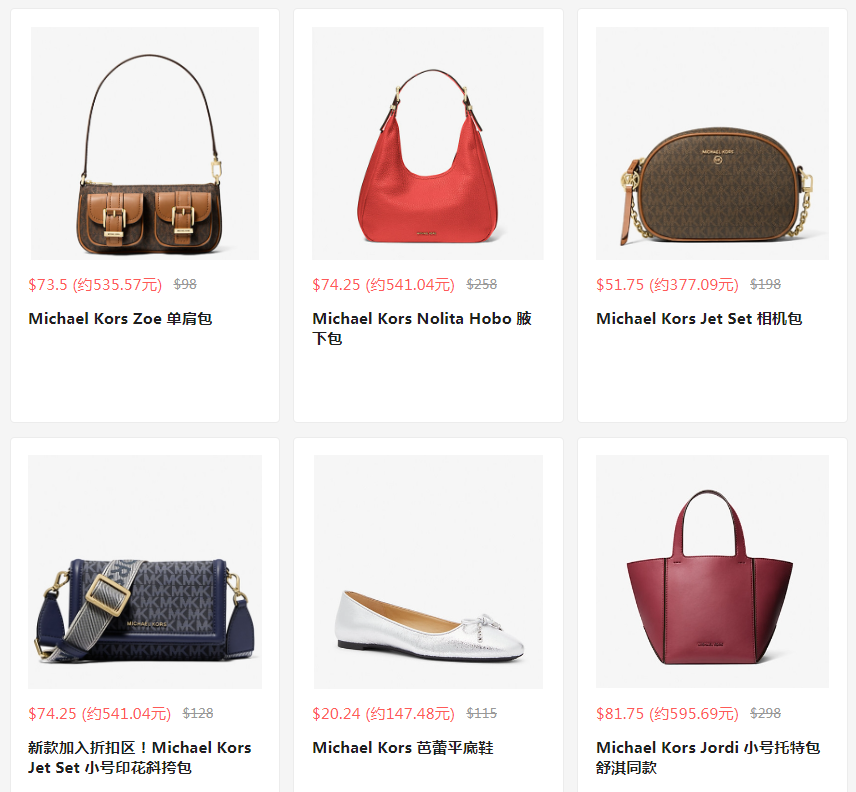Viewport: 856px width, 792px height.
Task: Select the navy Jet Set crossbody bag image
Action: pyautogui.click(x=145, y=571)
